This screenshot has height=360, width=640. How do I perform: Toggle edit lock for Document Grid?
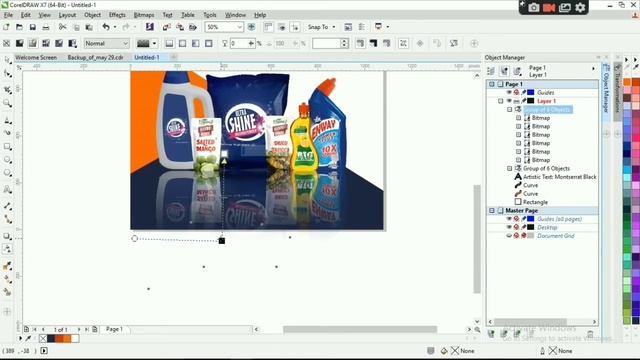tap(524, 236)
